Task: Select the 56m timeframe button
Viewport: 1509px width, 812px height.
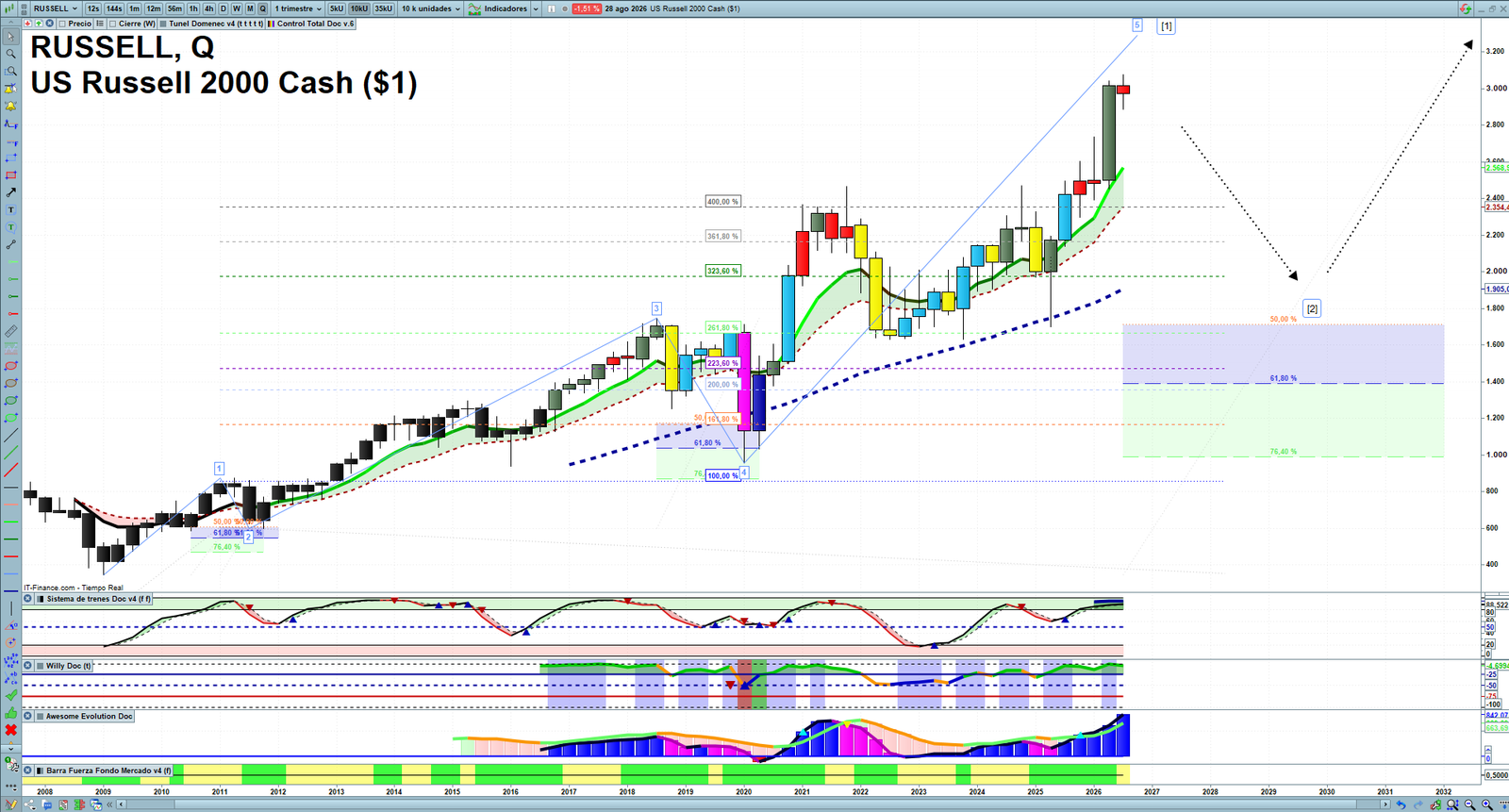Action: [175, 8]
